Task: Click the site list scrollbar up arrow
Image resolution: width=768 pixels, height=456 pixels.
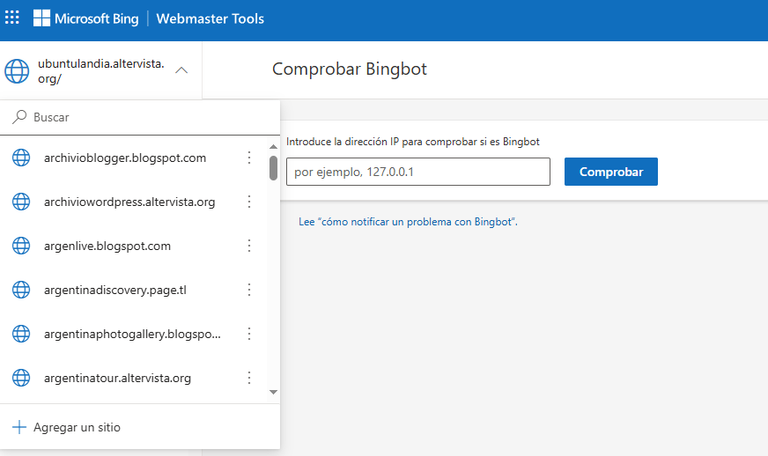Action: pyautogui.click(x=273, y=146)
